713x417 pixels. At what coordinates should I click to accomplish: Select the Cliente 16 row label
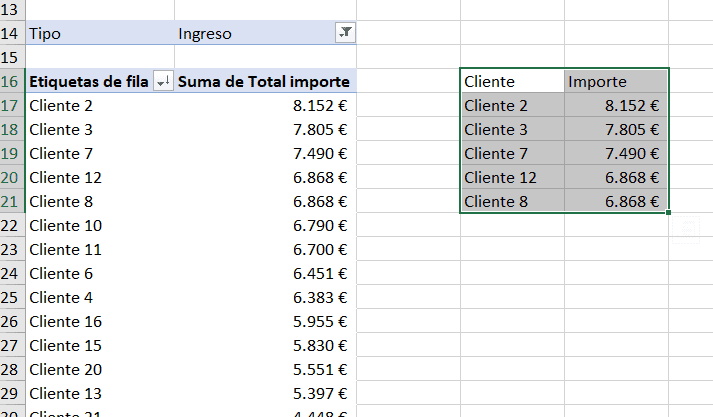100,322
